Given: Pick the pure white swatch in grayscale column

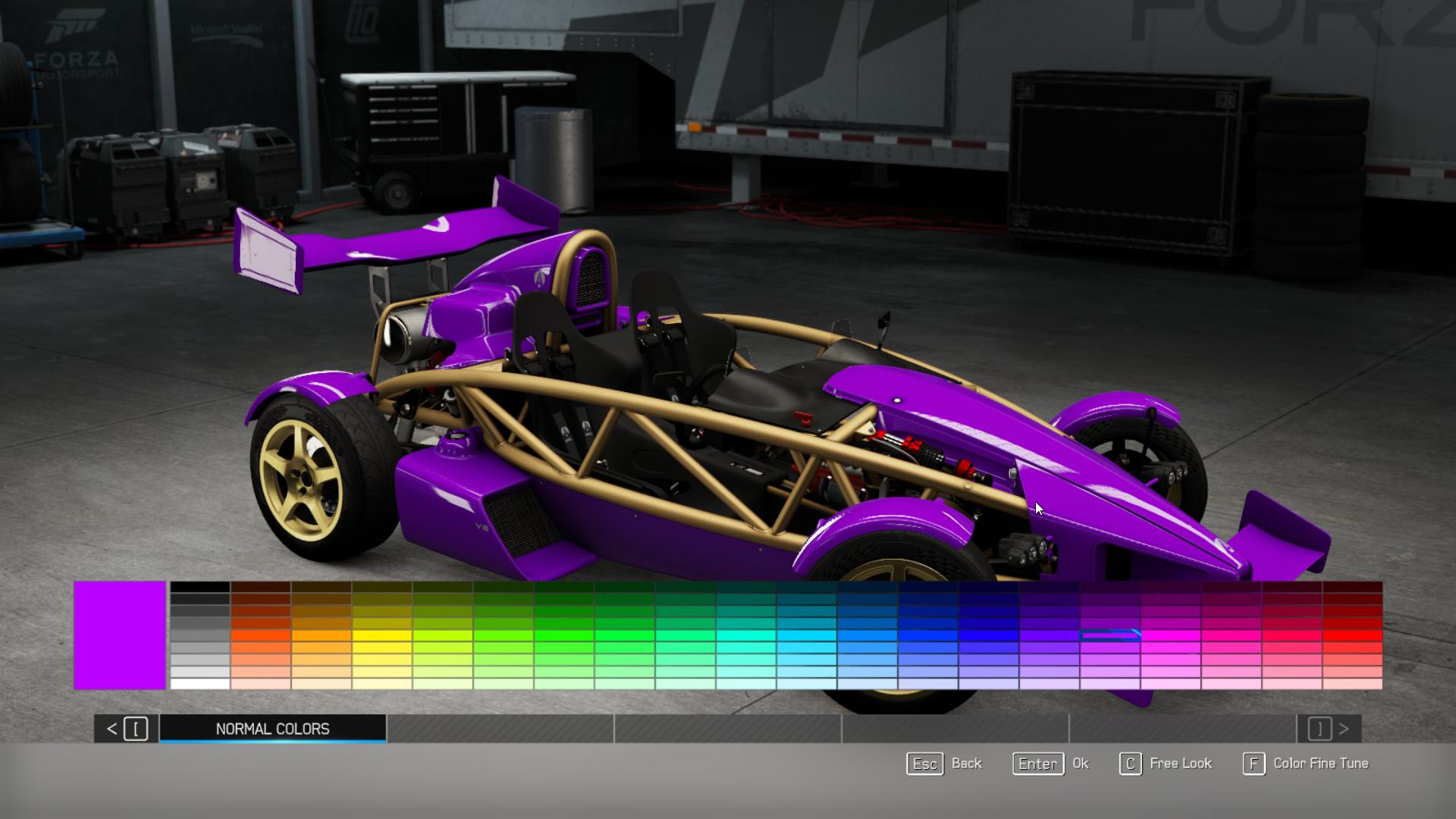Looking at the screenshot, I should tap(199, 684).
